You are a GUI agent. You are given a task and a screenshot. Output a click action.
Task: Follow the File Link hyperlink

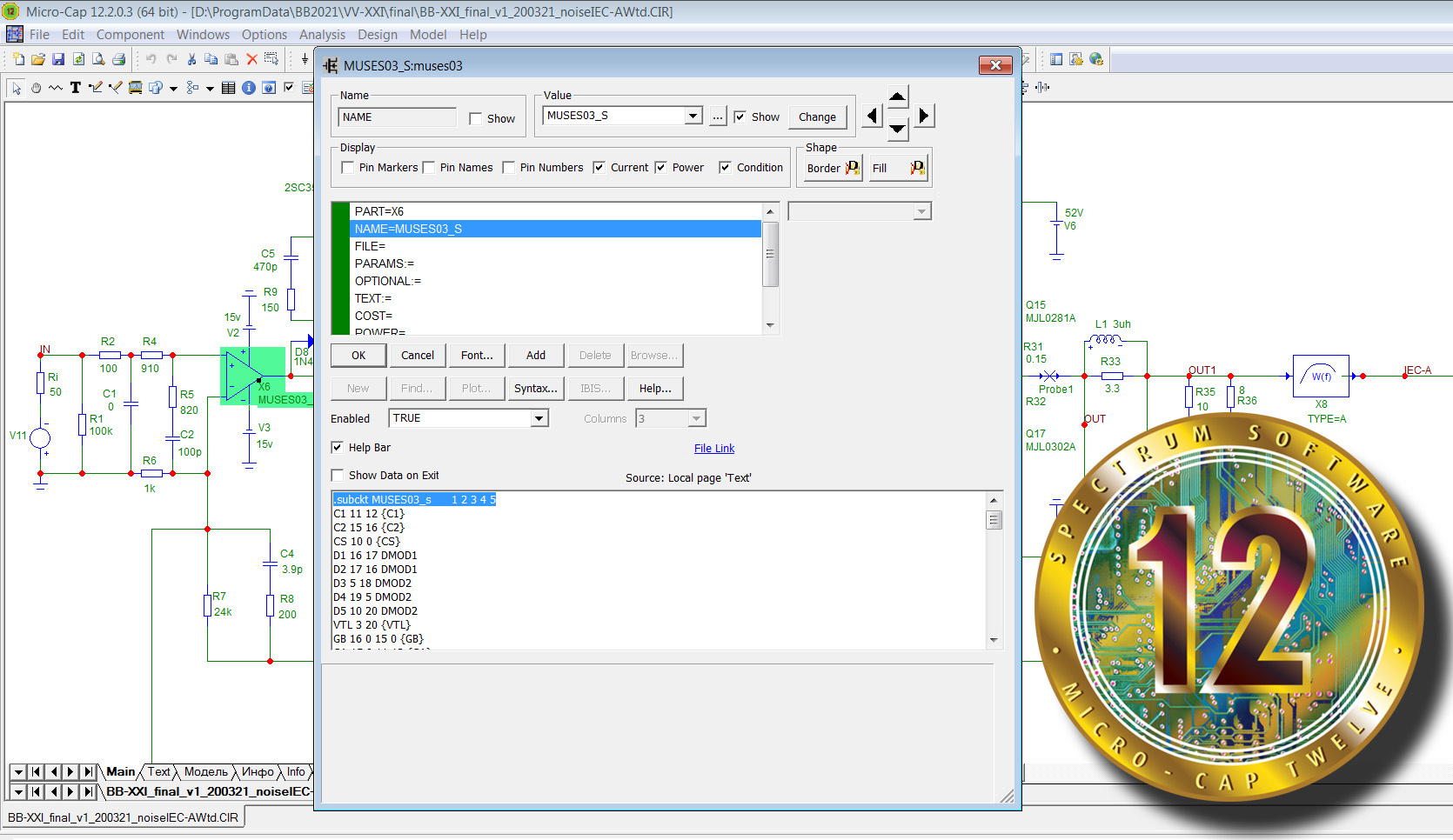click(714, 449)
